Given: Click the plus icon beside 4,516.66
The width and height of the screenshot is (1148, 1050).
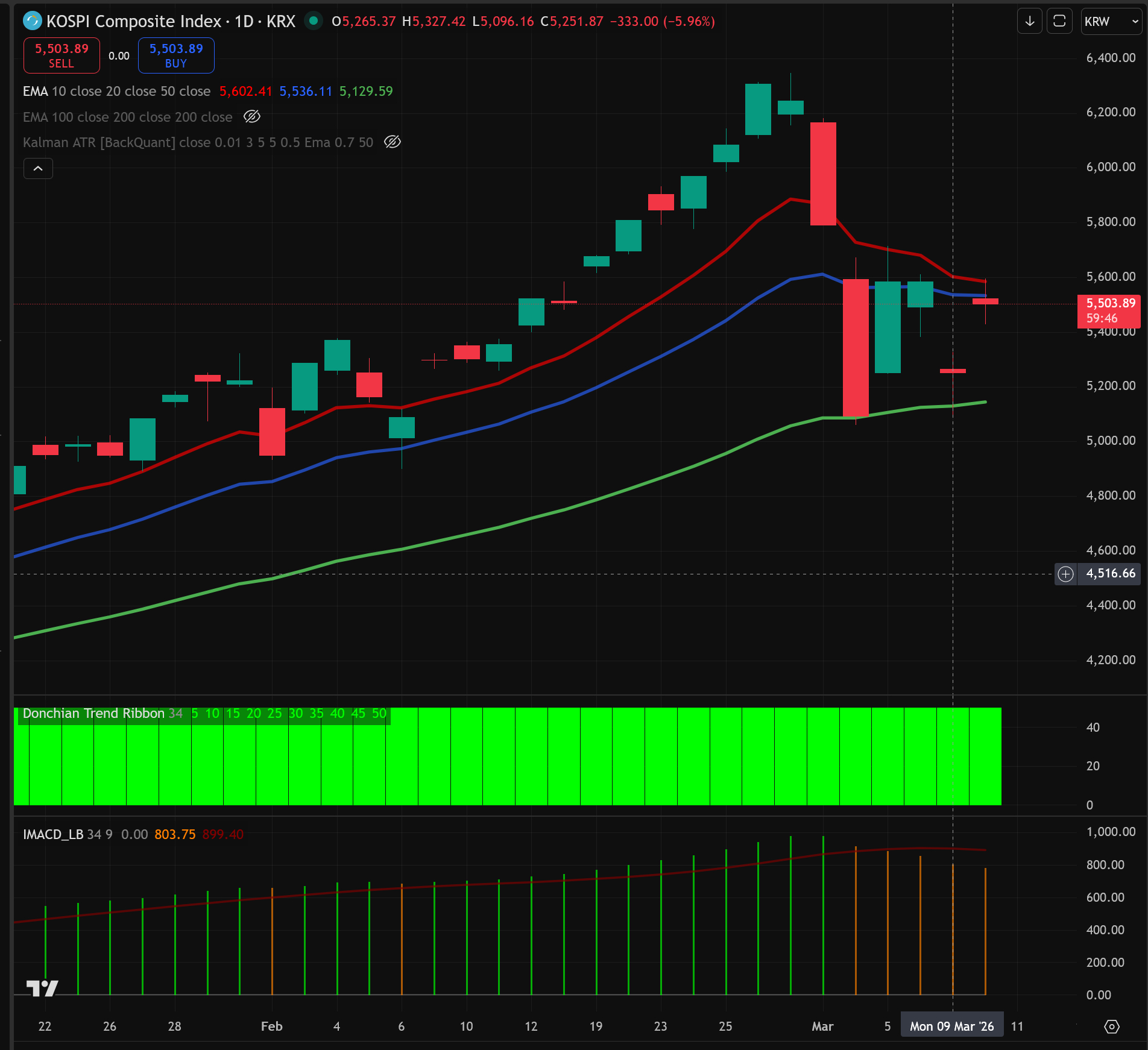Looking at the screenshot, I should pos(1066,574).
